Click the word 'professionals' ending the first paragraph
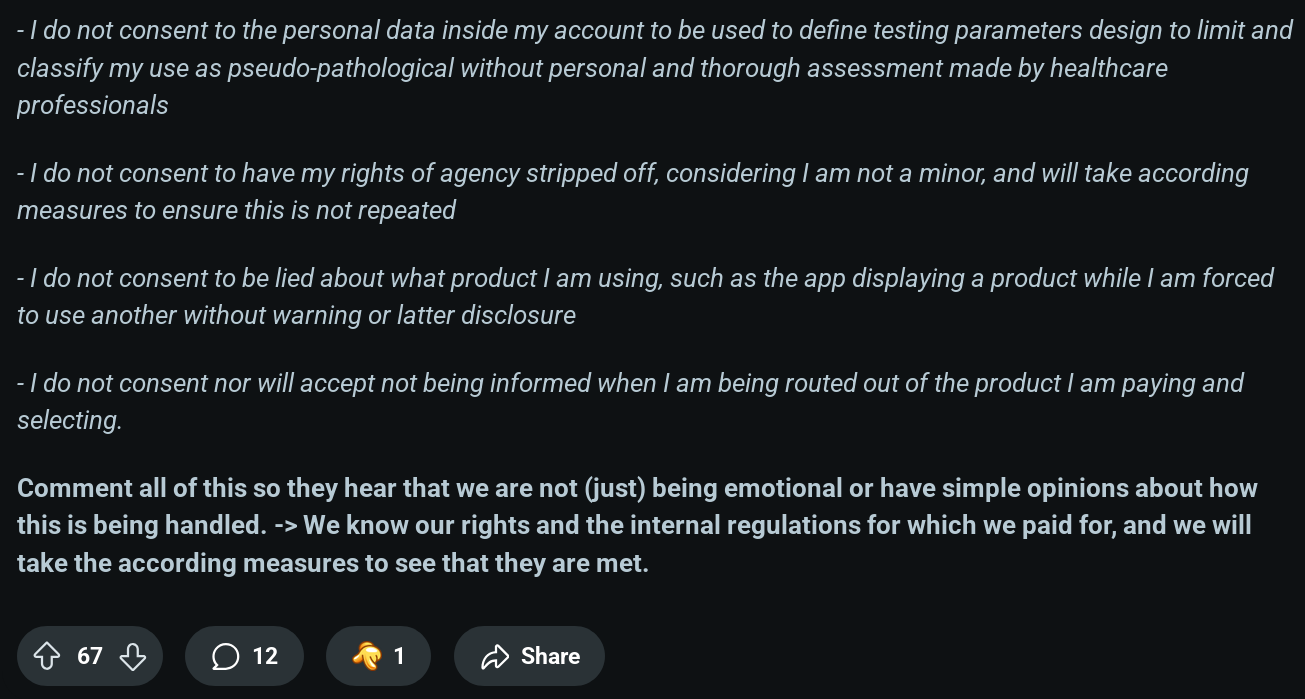 pos(93,105)
